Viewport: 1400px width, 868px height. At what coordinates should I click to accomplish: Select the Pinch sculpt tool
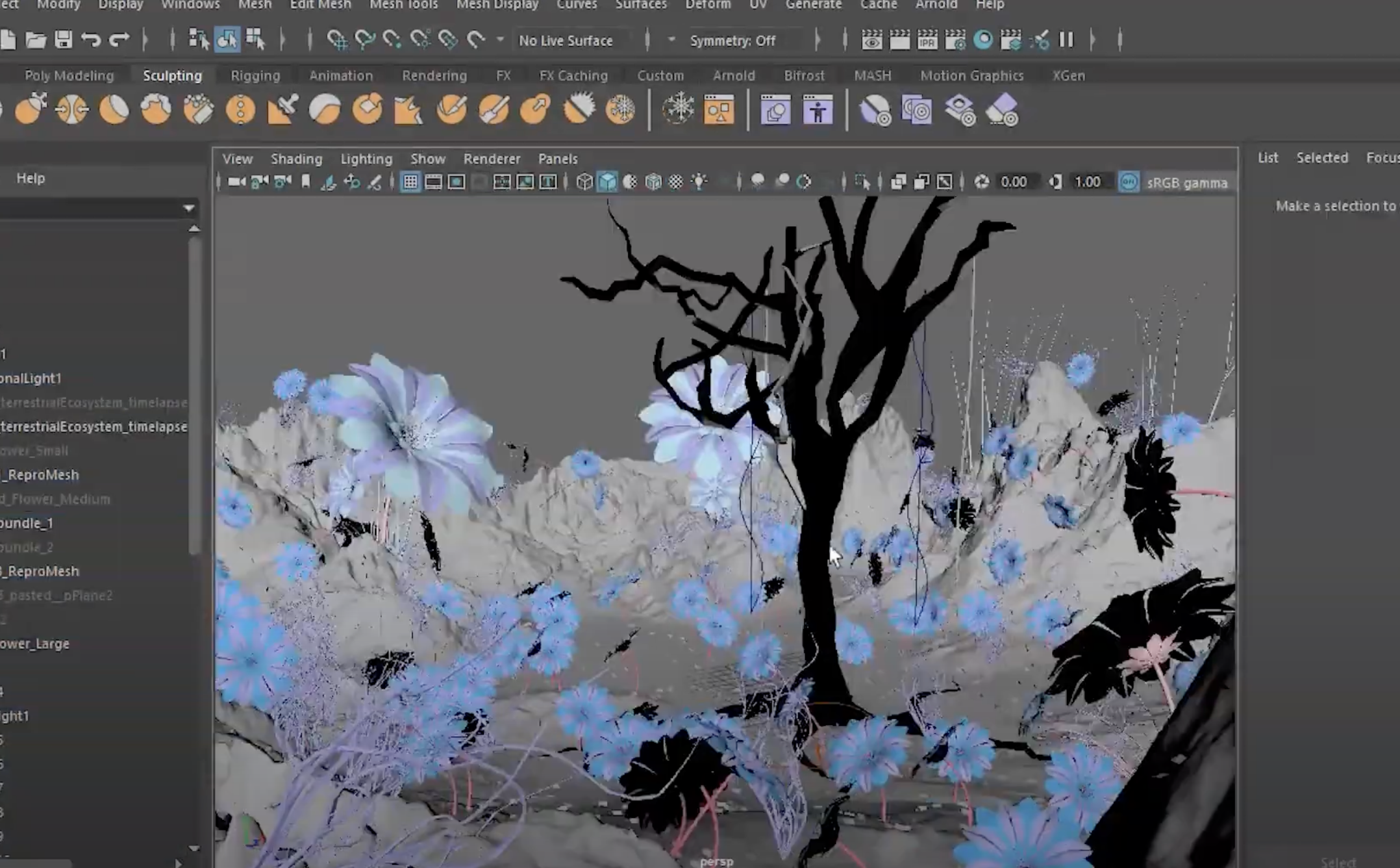point(71,109)
